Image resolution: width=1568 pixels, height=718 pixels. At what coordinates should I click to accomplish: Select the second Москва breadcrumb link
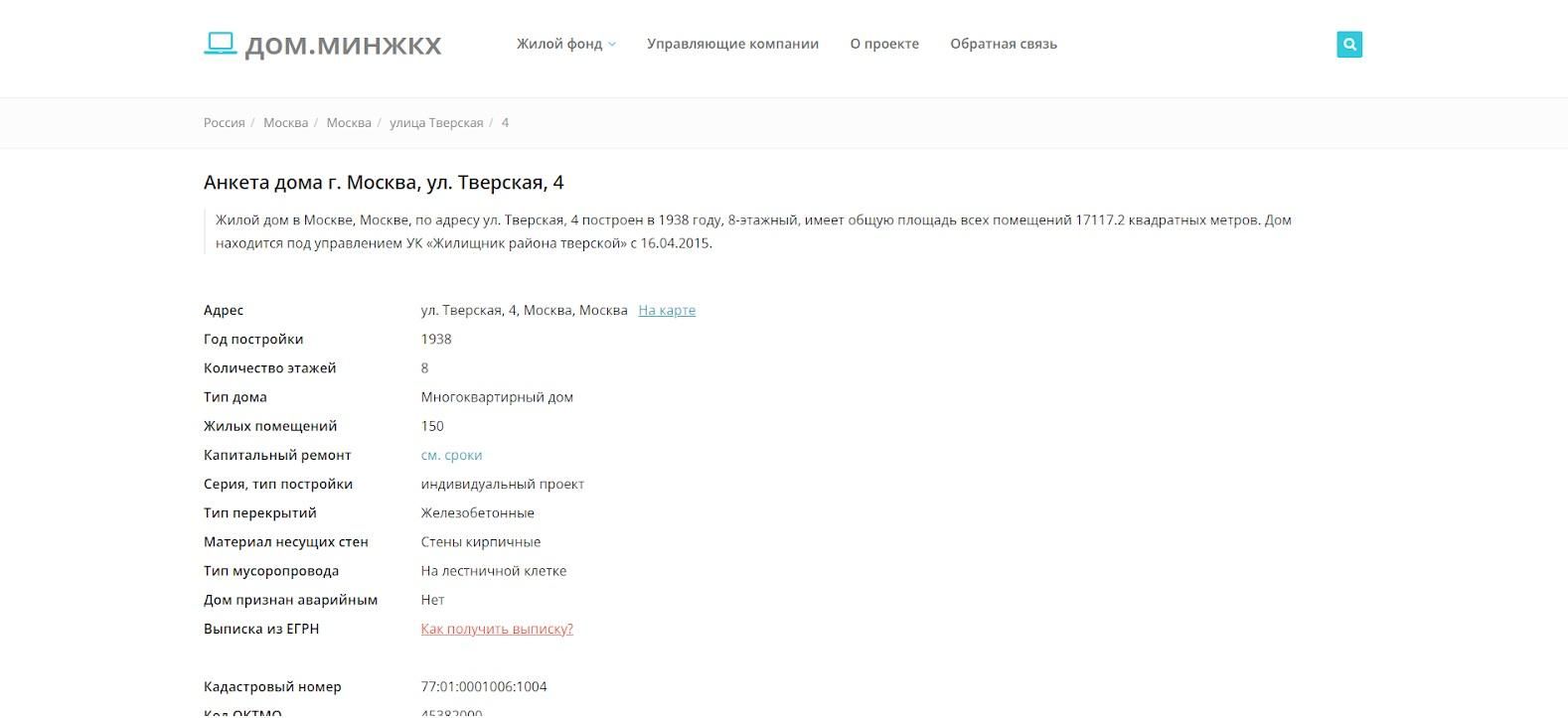point(349,123)
